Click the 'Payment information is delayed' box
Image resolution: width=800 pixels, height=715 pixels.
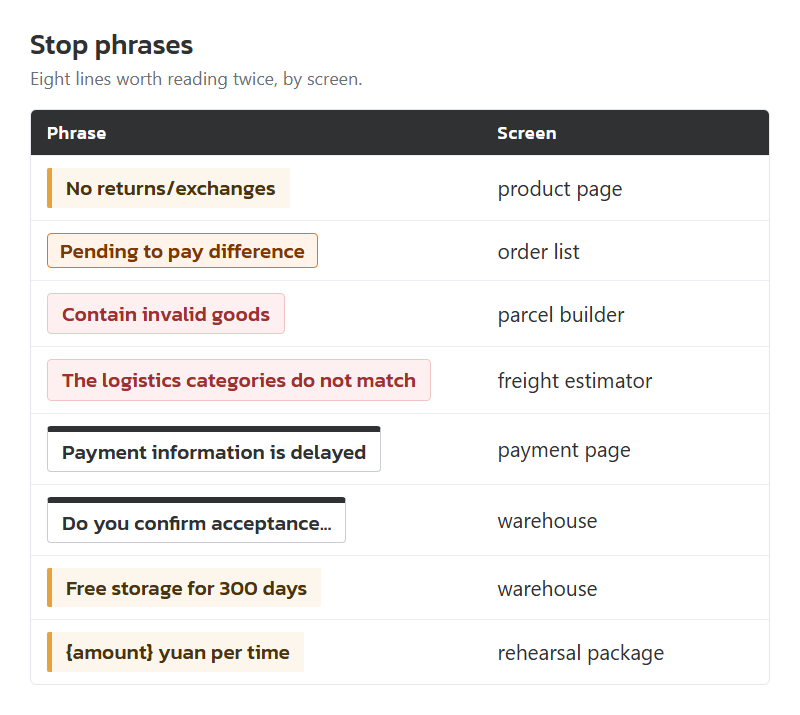pyautogui.click(x=214, y=449)
